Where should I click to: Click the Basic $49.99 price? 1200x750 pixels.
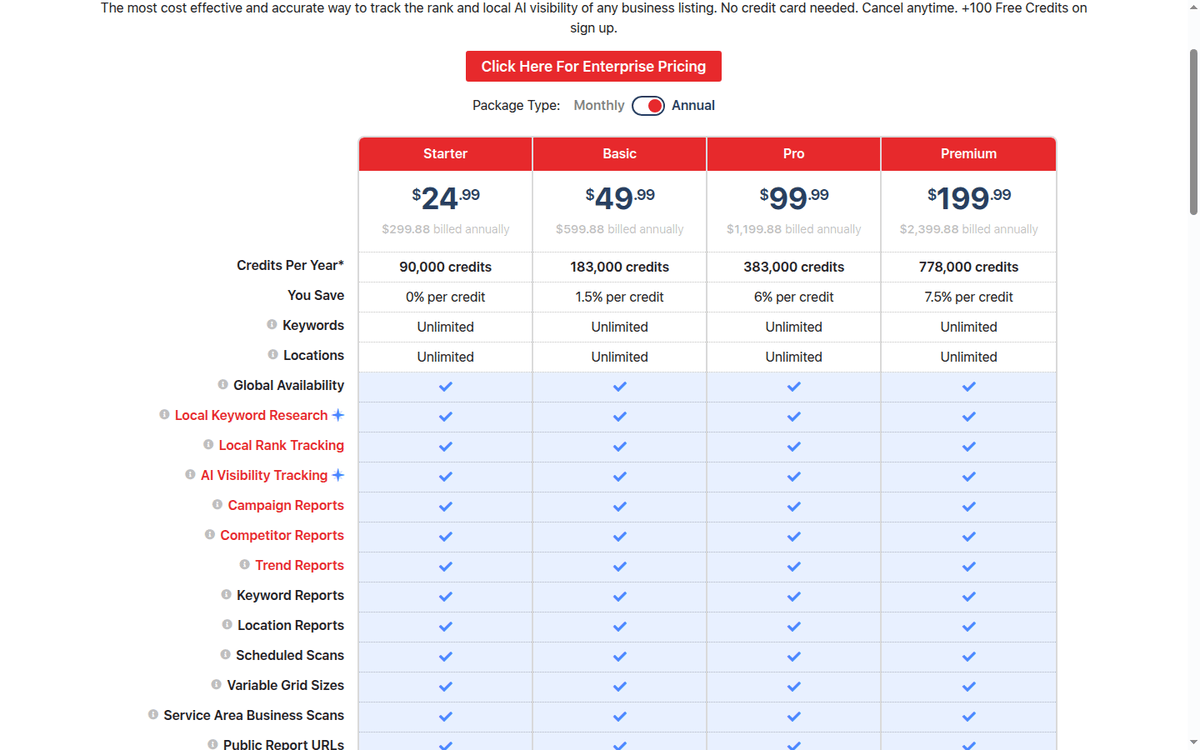(620, 197)
